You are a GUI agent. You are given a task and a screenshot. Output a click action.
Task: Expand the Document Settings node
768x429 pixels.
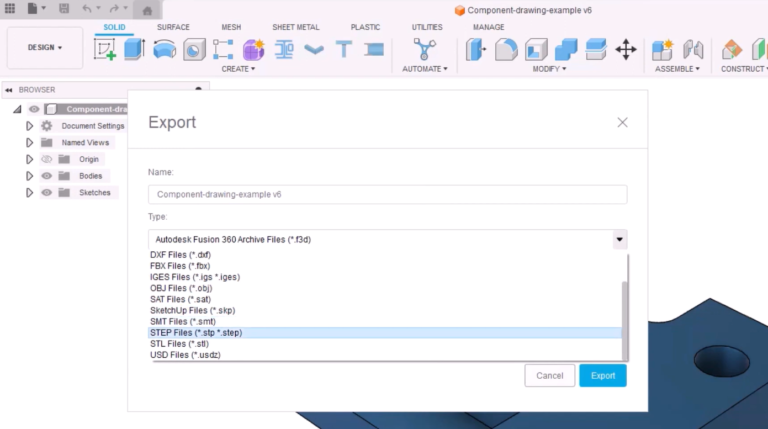[x=30, y=126]
